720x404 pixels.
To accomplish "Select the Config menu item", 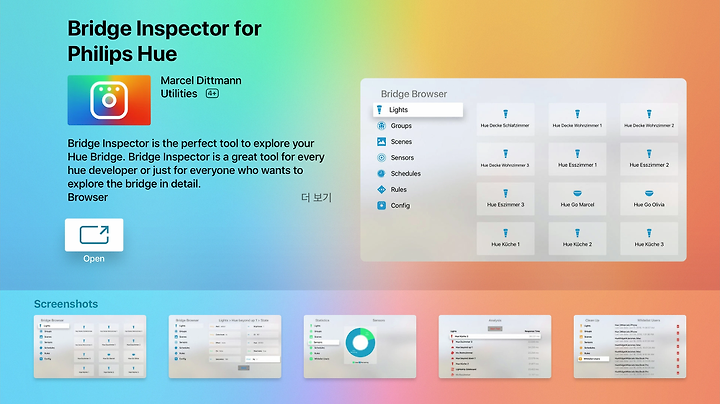I will tap(400, 206).
